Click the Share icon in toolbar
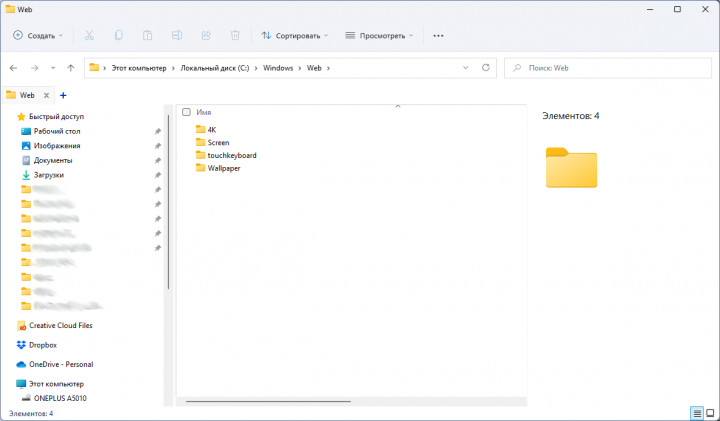The width and height of the screenshot is (720, 421). click(206, 35)
